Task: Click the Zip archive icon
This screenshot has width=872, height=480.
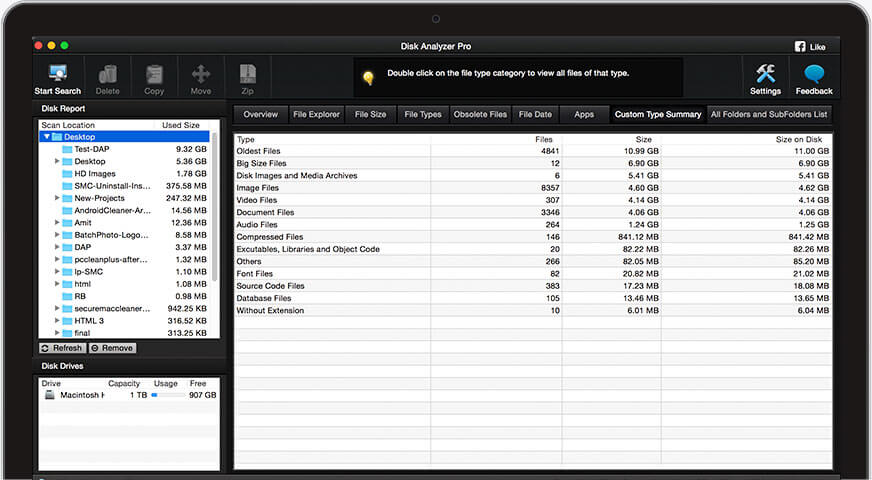Action: (x=247, y=74)
